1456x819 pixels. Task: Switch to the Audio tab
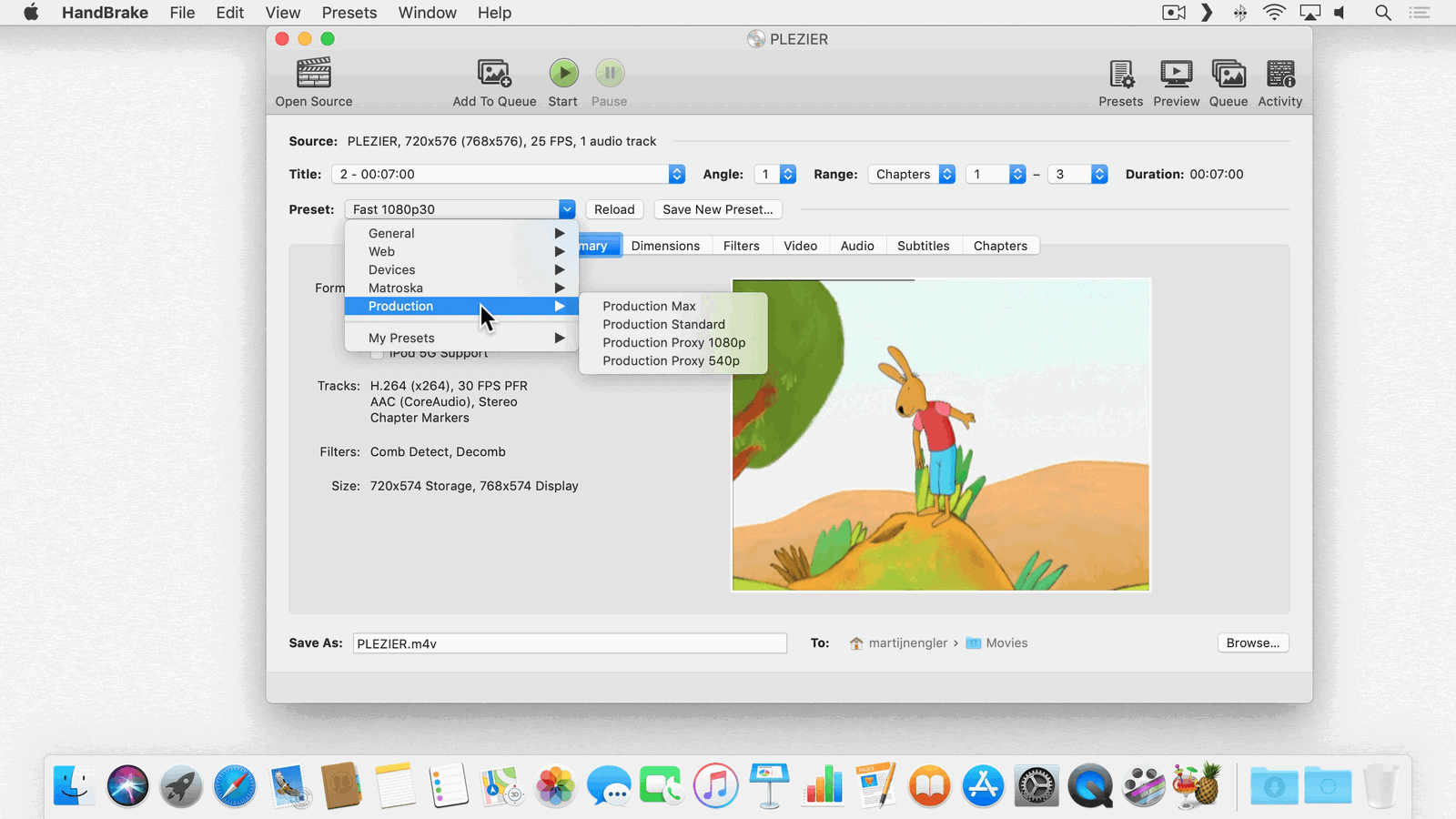[857, 246]
